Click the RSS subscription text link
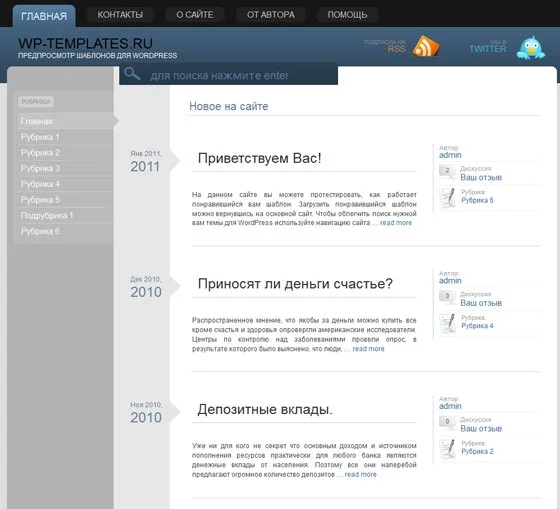560x509 pixels. coord(385,46)
